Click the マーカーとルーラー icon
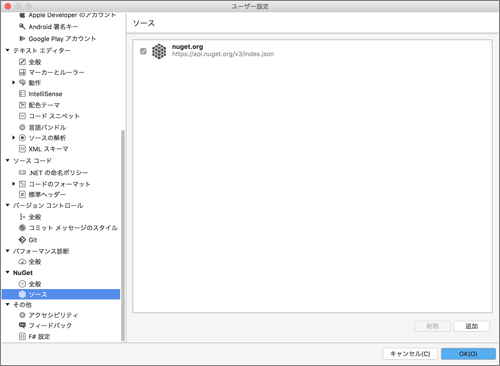Screen dimensions: 500x366 (22, 72)
